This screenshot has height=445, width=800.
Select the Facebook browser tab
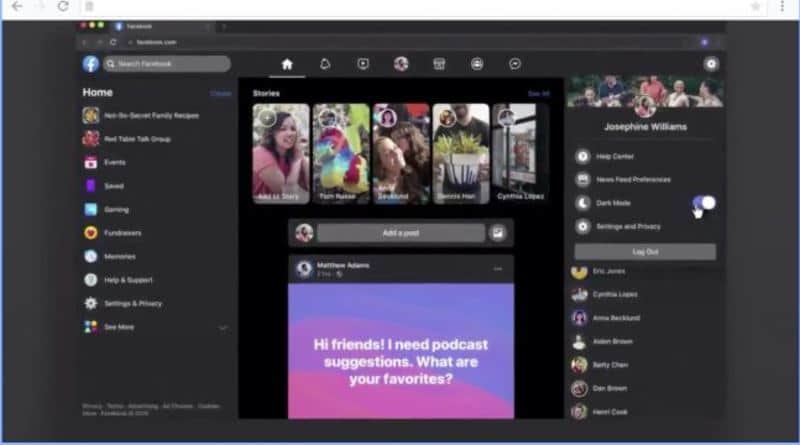161,26
